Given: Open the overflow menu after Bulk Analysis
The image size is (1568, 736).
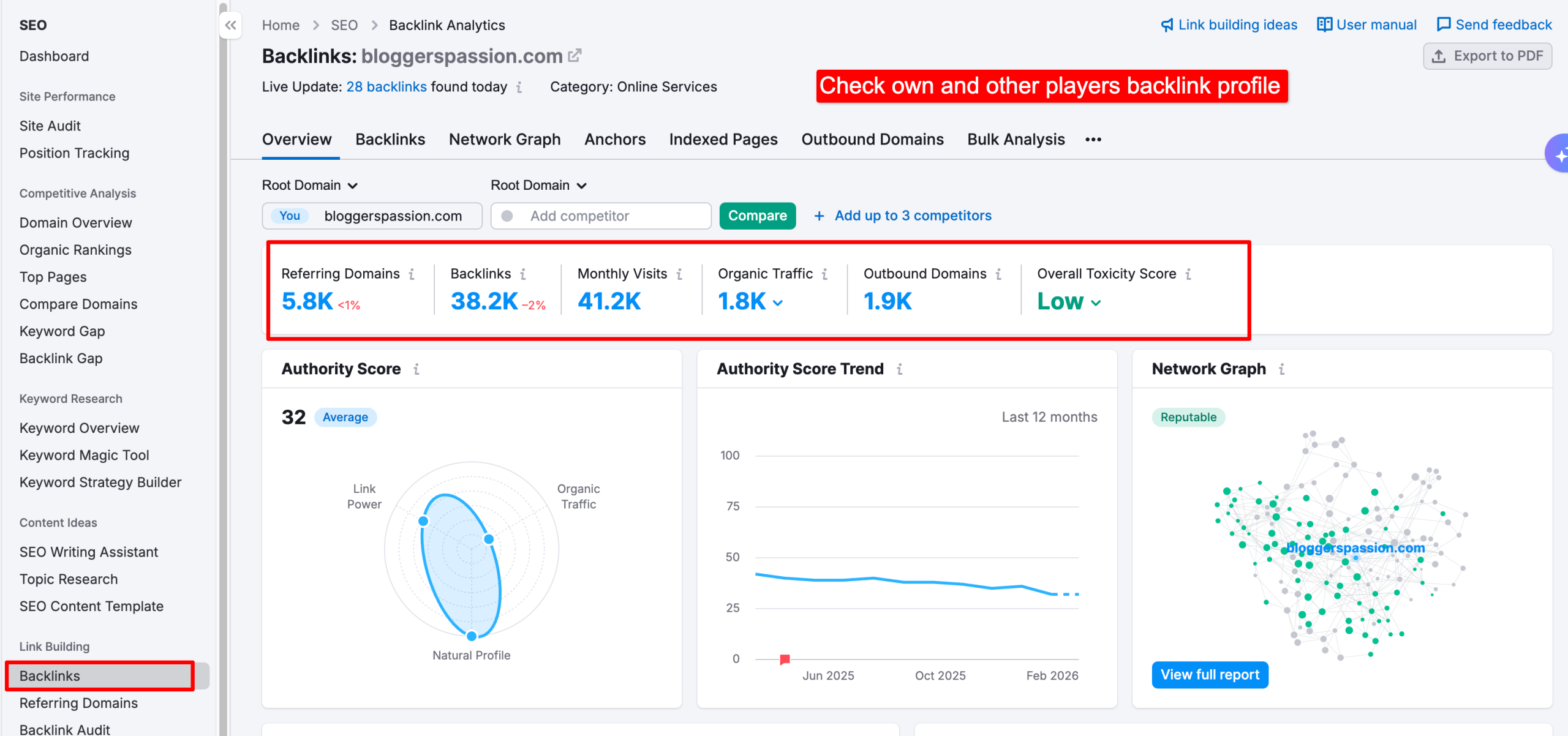Looking at the screenshot, I should 1093,139.
